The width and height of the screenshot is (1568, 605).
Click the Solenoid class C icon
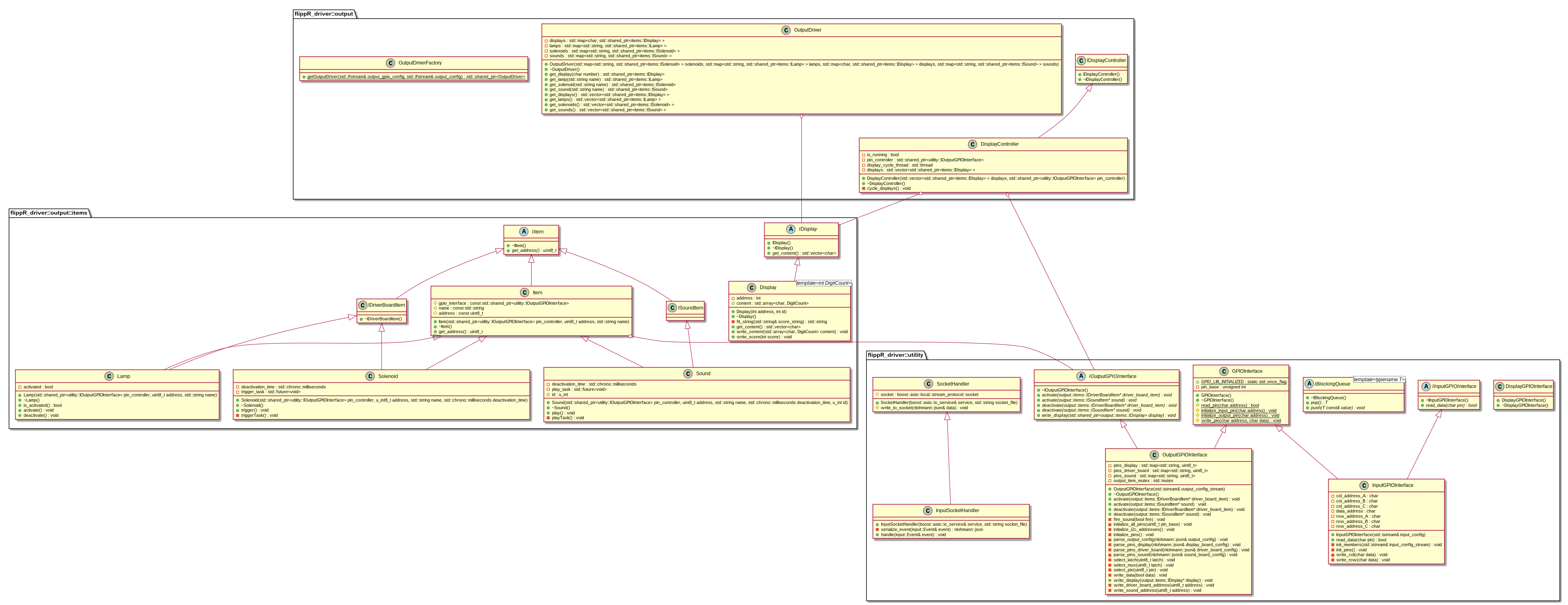coord(370,376)
